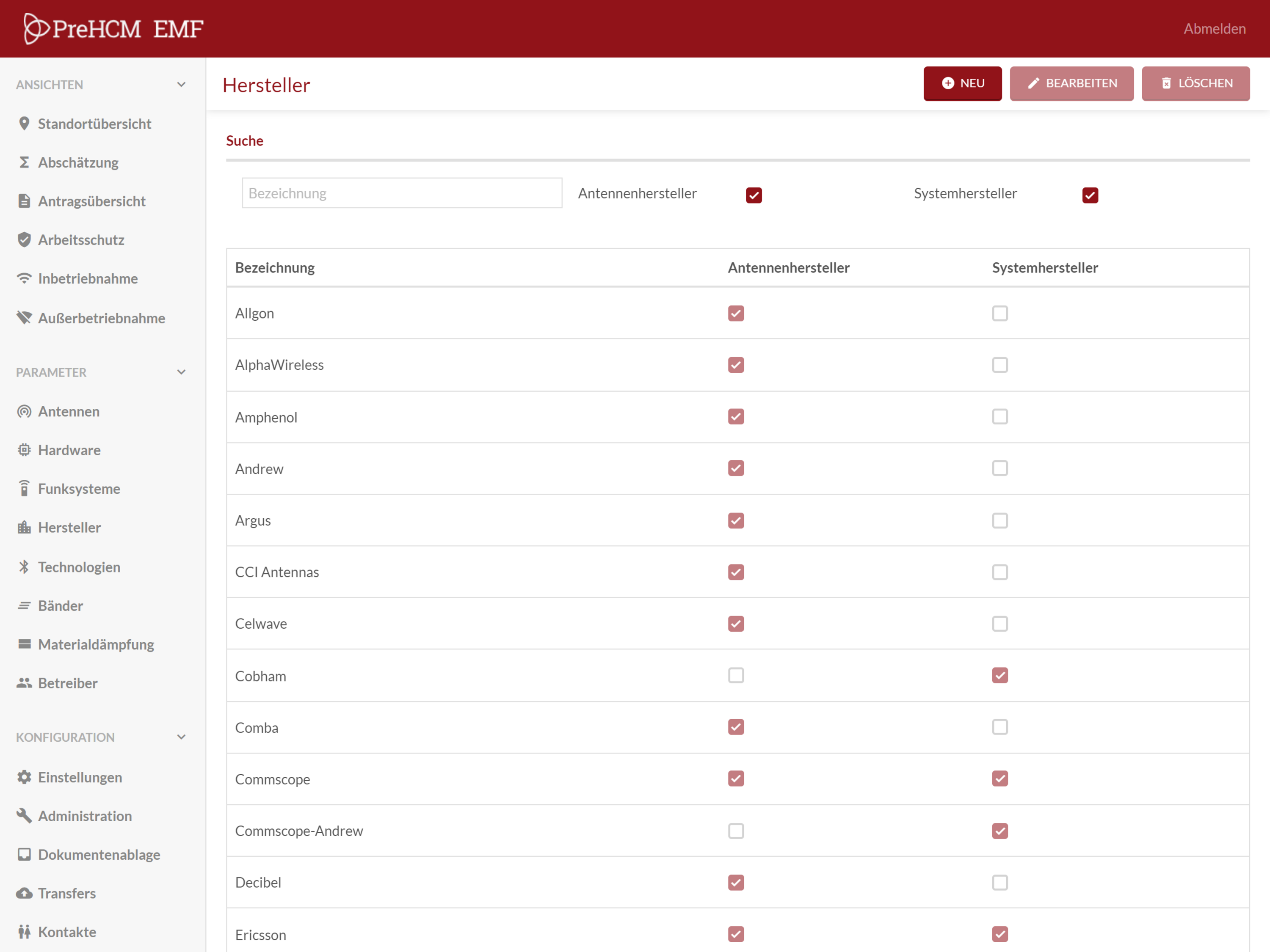Select the Decibel row name
The image size is (1270, 952).
click(258, 883)
